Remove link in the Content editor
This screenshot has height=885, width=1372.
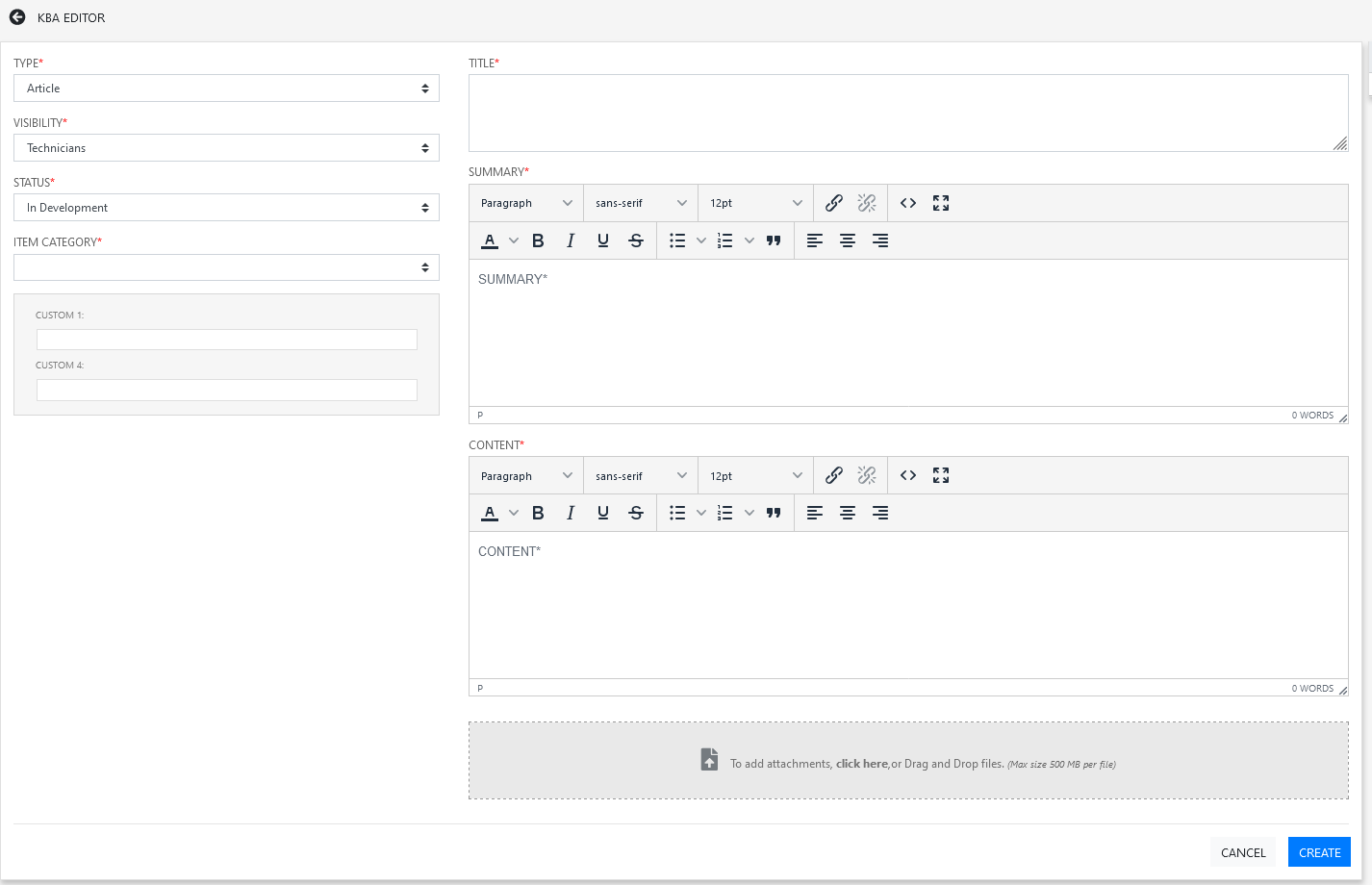[867, 475]
